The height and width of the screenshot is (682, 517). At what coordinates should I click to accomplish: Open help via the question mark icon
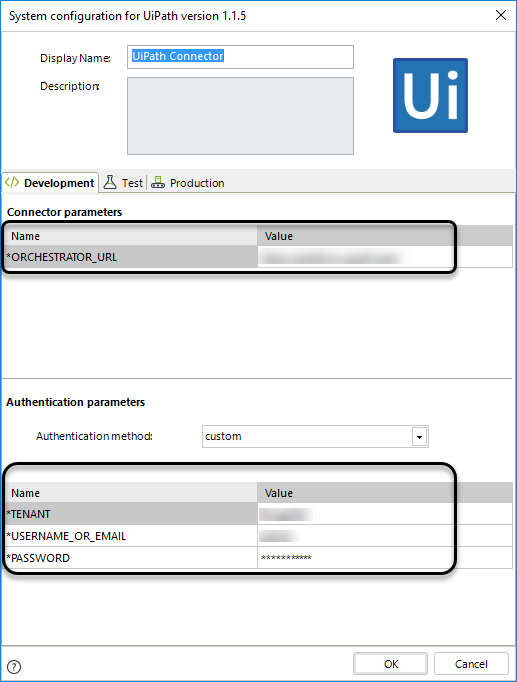pos(14,666)
